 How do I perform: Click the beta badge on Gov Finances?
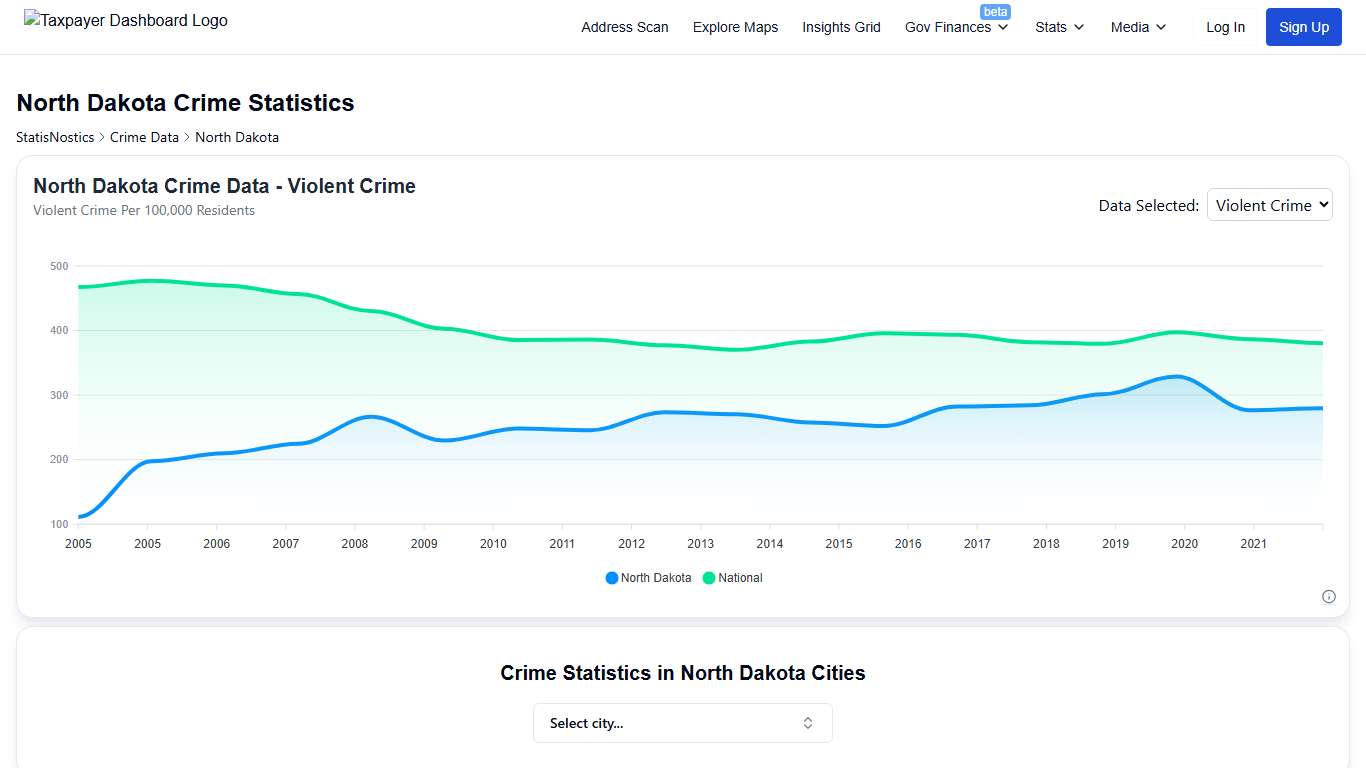click(x=996, y=11)
